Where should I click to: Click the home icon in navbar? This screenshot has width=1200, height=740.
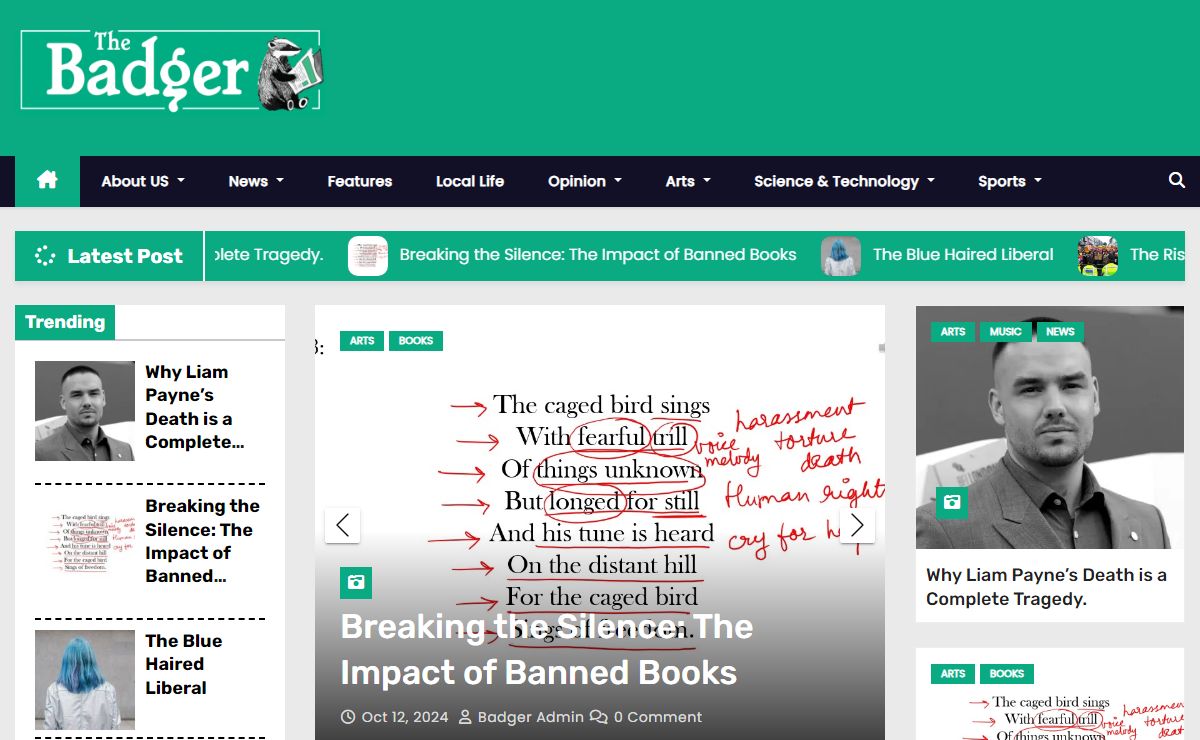click(47, 181)
